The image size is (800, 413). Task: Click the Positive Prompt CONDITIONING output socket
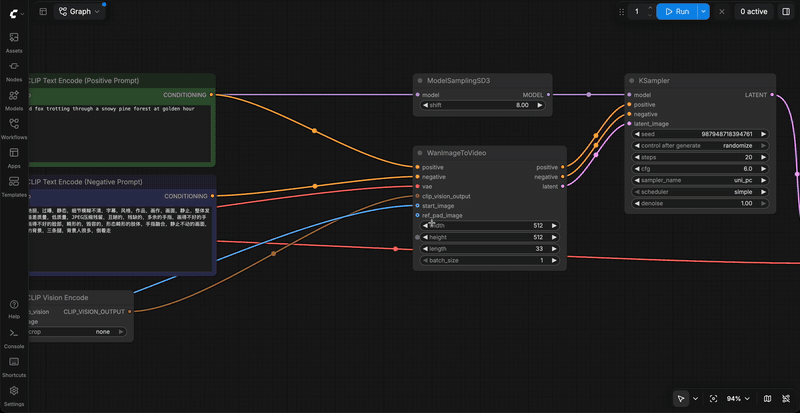[212, 95]
